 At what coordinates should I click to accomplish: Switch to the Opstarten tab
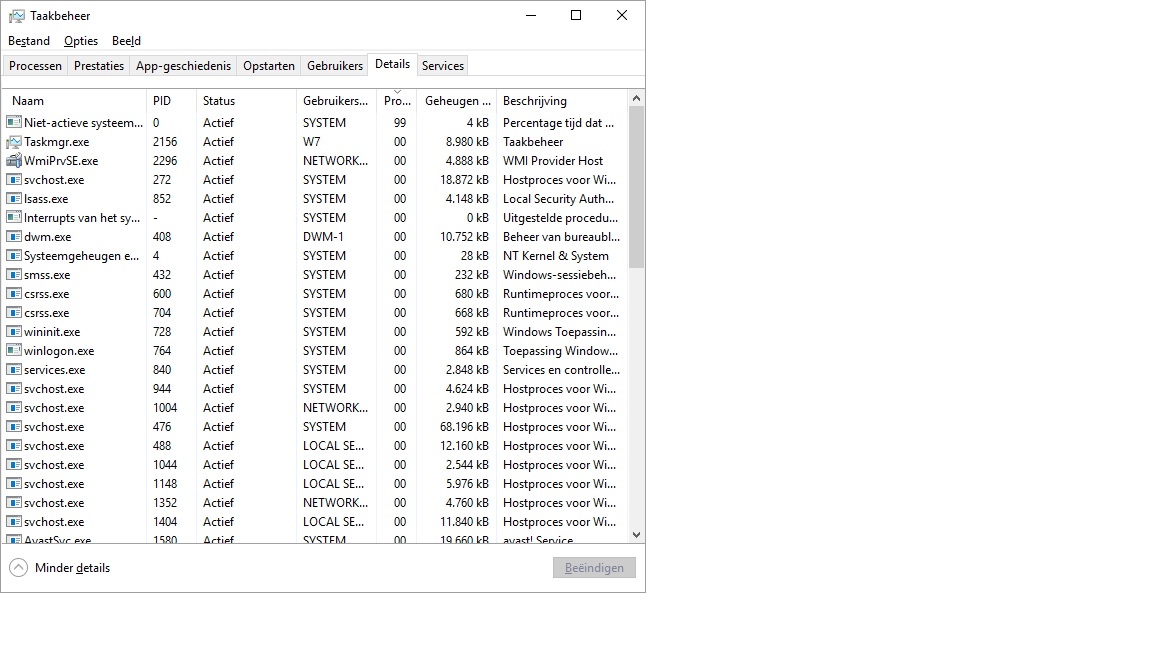pyautogui.click(x=269, y=66)
